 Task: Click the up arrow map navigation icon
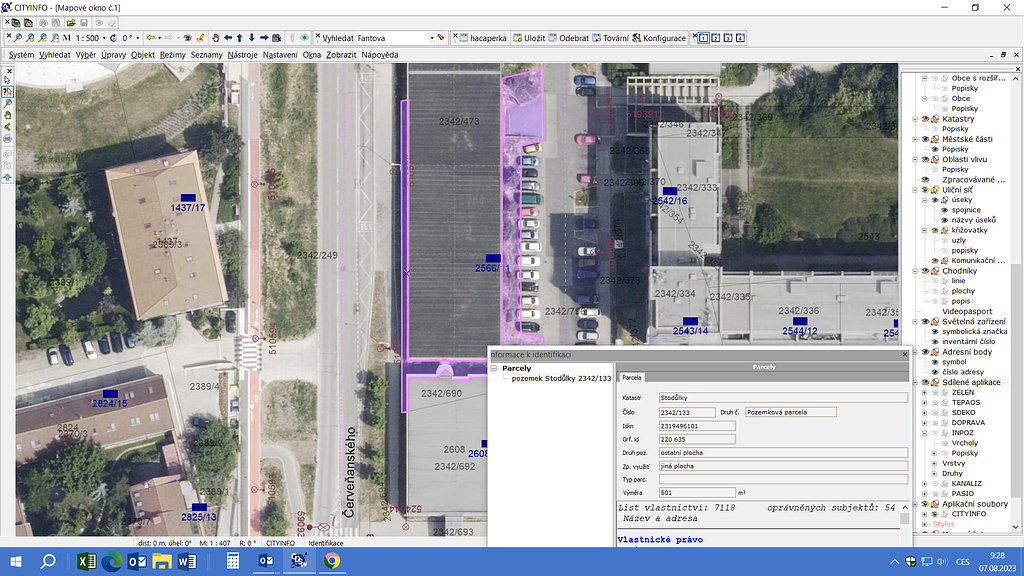240,38
